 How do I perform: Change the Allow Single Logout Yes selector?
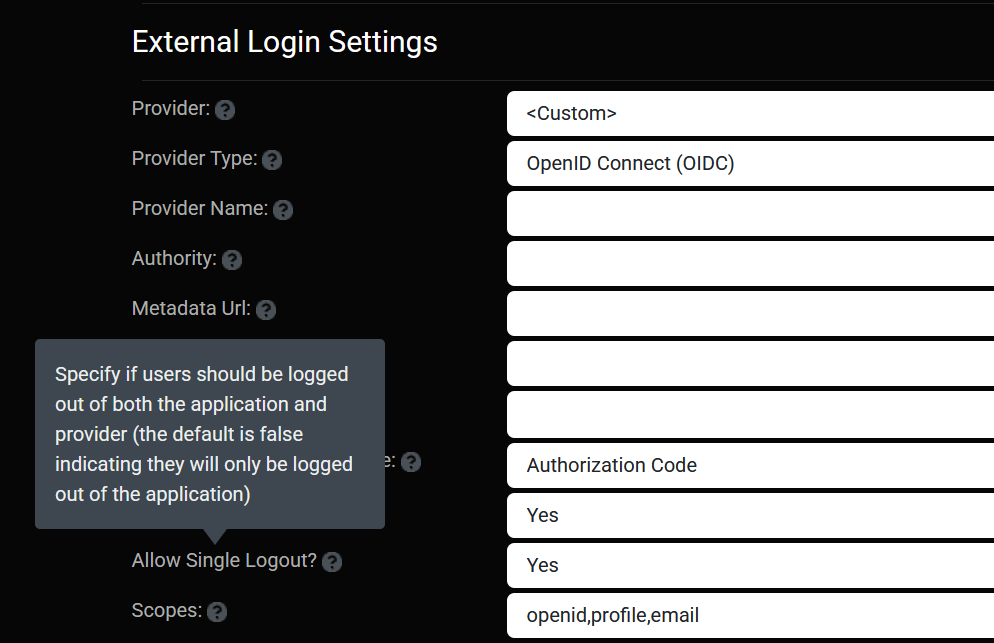750,565
